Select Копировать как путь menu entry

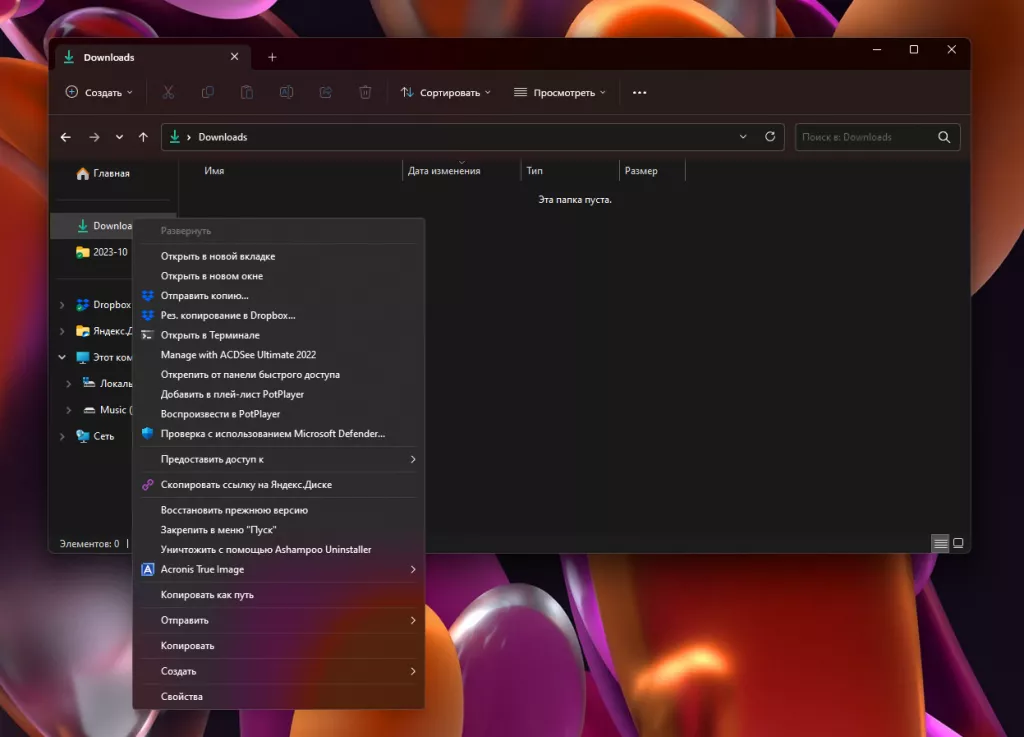(207, 595)
